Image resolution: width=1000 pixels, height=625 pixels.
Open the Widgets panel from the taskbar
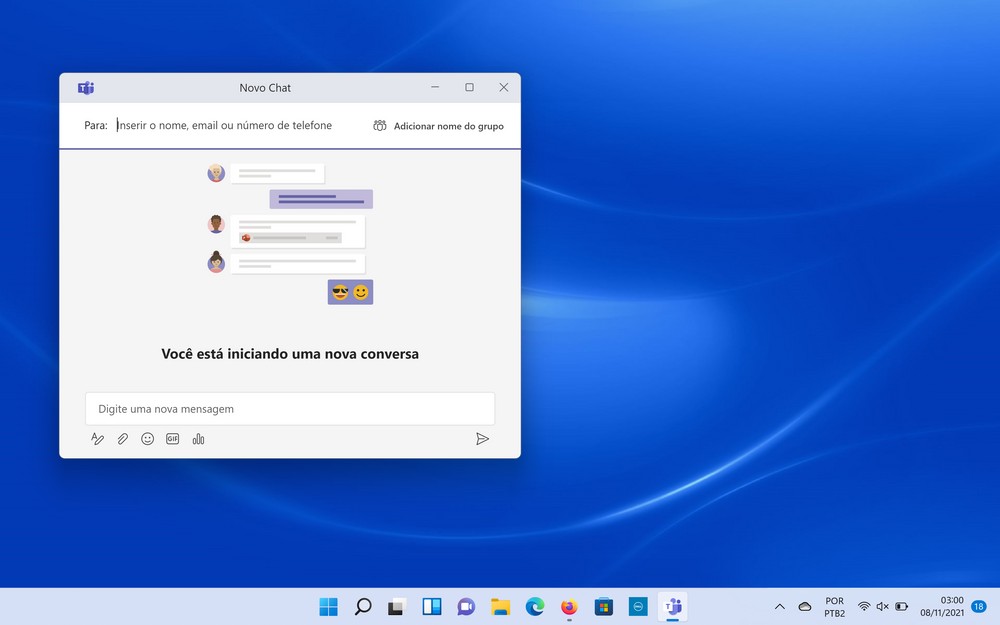coord(432,607)
